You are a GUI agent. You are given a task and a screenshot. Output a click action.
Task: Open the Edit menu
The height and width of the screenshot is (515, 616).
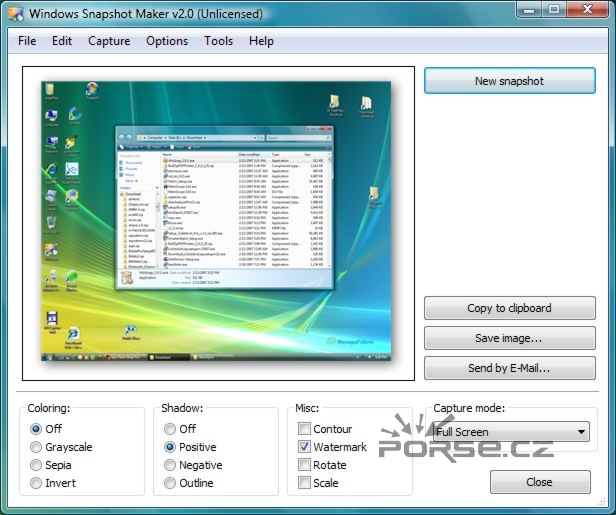pyautogui.click(x=62, y=41)
